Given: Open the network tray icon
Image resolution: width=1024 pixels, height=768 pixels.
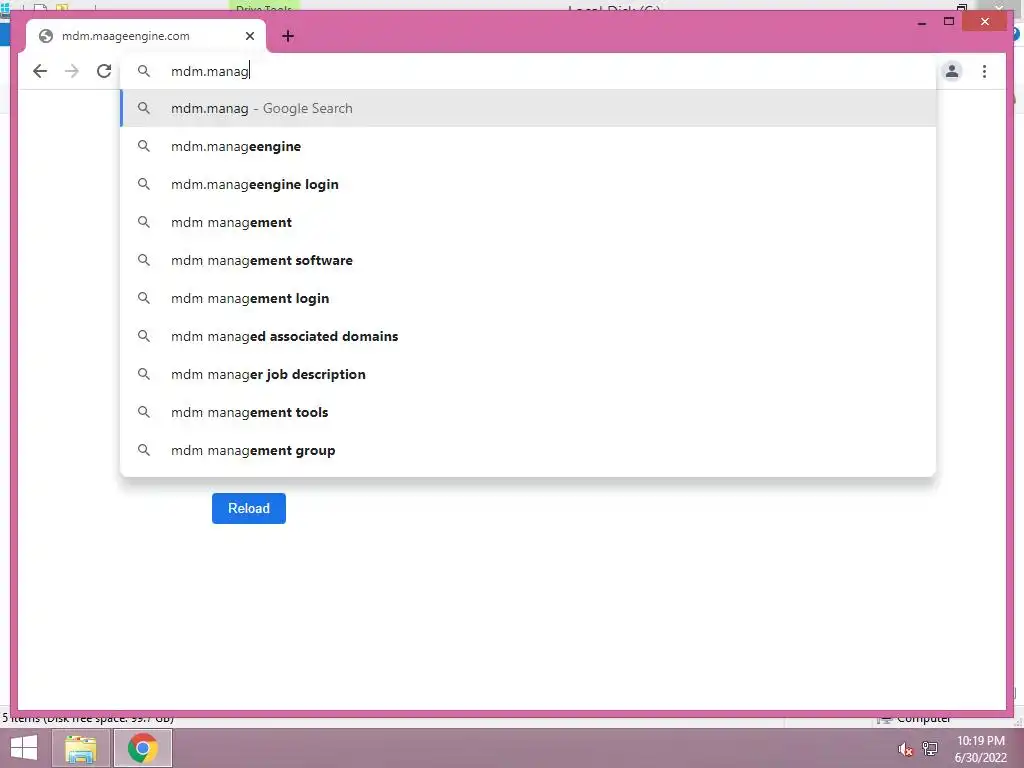Looking at the screenshot, I should 930,748.
